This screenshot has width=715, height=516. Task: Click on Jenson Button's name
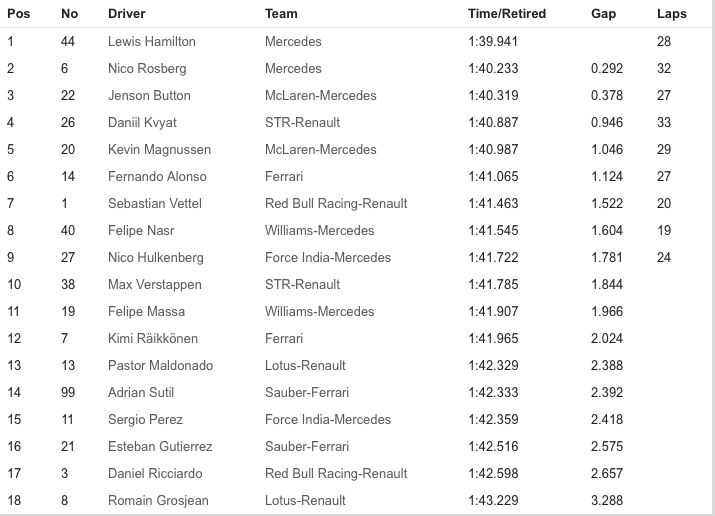(149, 95)
